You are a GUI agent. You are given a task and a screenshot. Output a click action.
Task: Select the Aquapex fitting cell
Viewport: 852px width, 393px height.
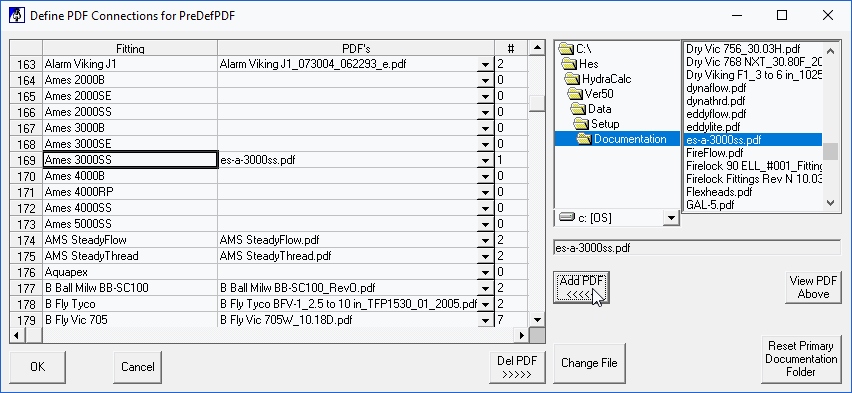point(130,272)
